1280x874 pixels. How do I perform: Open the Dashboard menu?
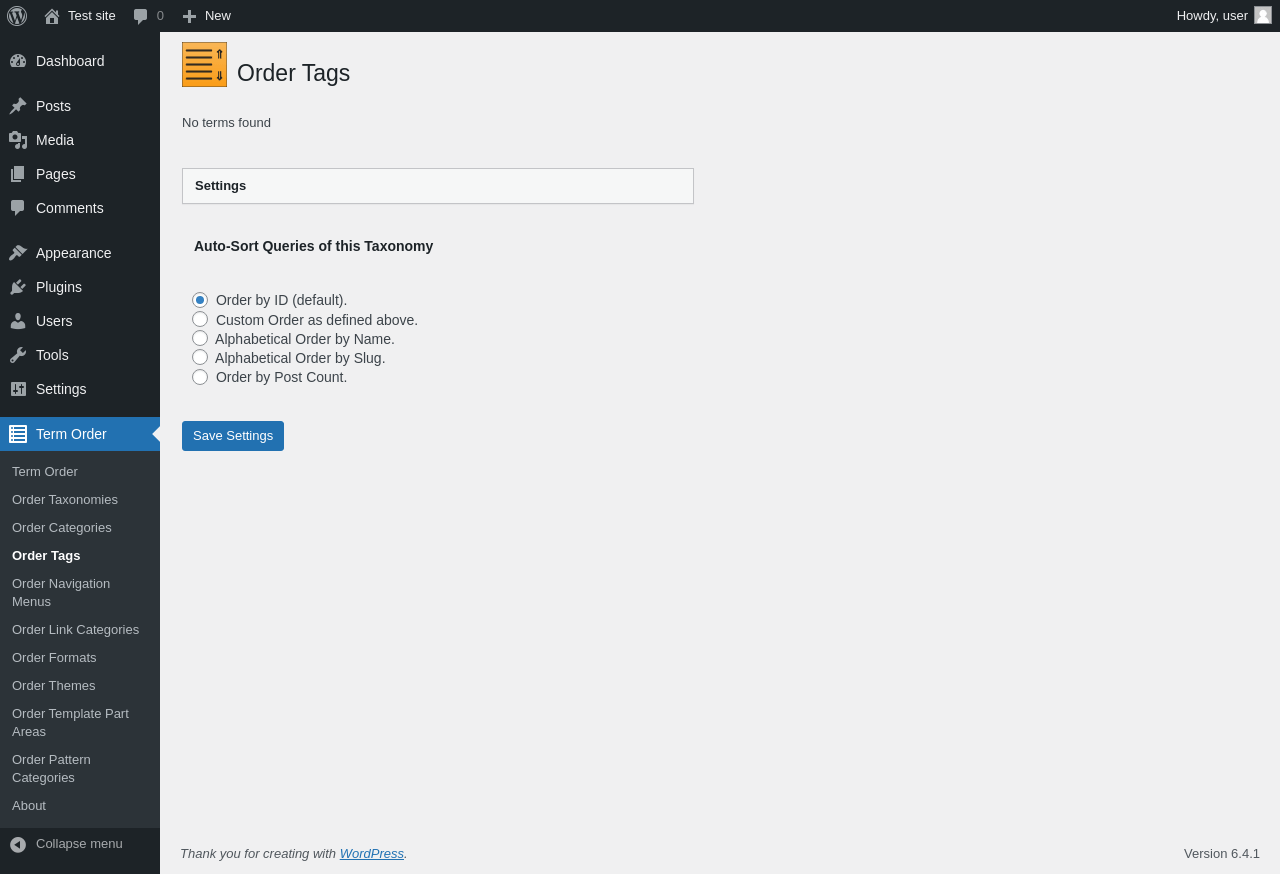[70, 61]
